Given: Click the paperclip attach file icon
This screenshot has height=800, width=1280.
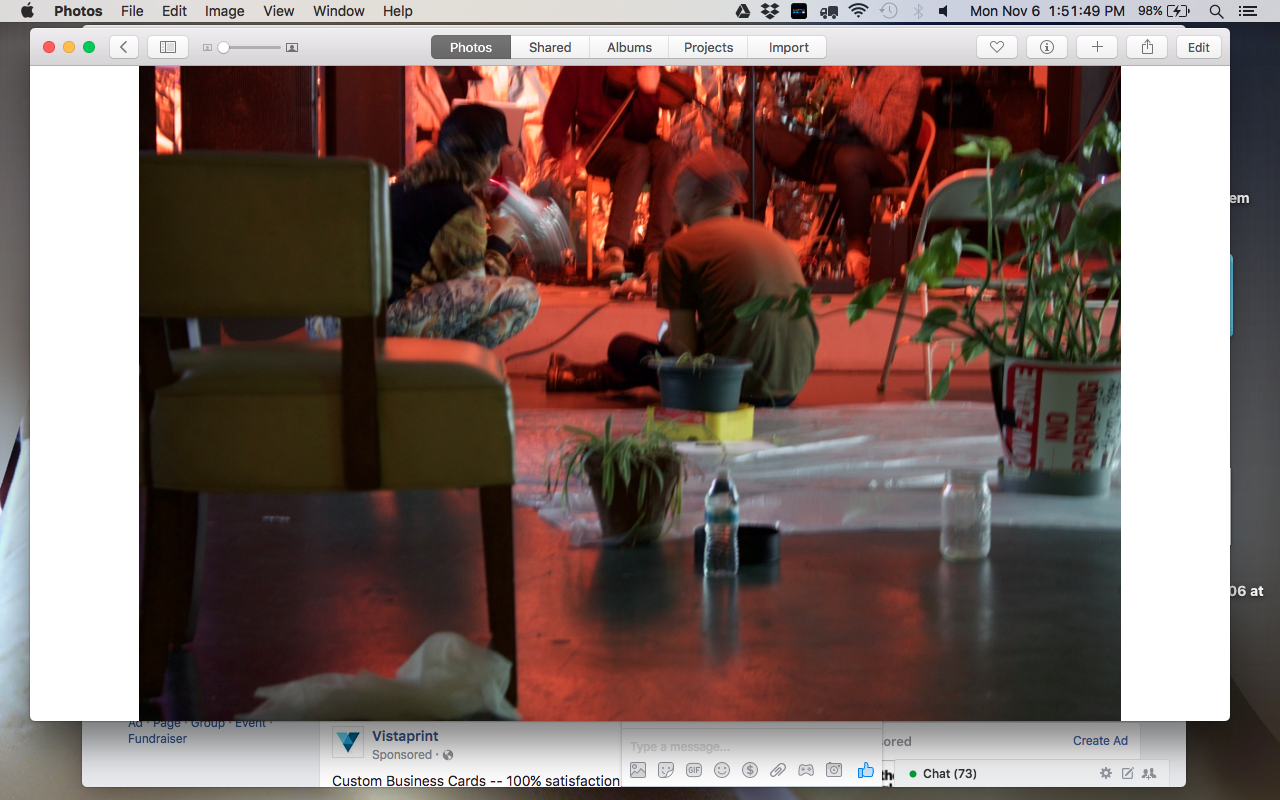Looking at the screenshot, I should click(x=778, y=770).
